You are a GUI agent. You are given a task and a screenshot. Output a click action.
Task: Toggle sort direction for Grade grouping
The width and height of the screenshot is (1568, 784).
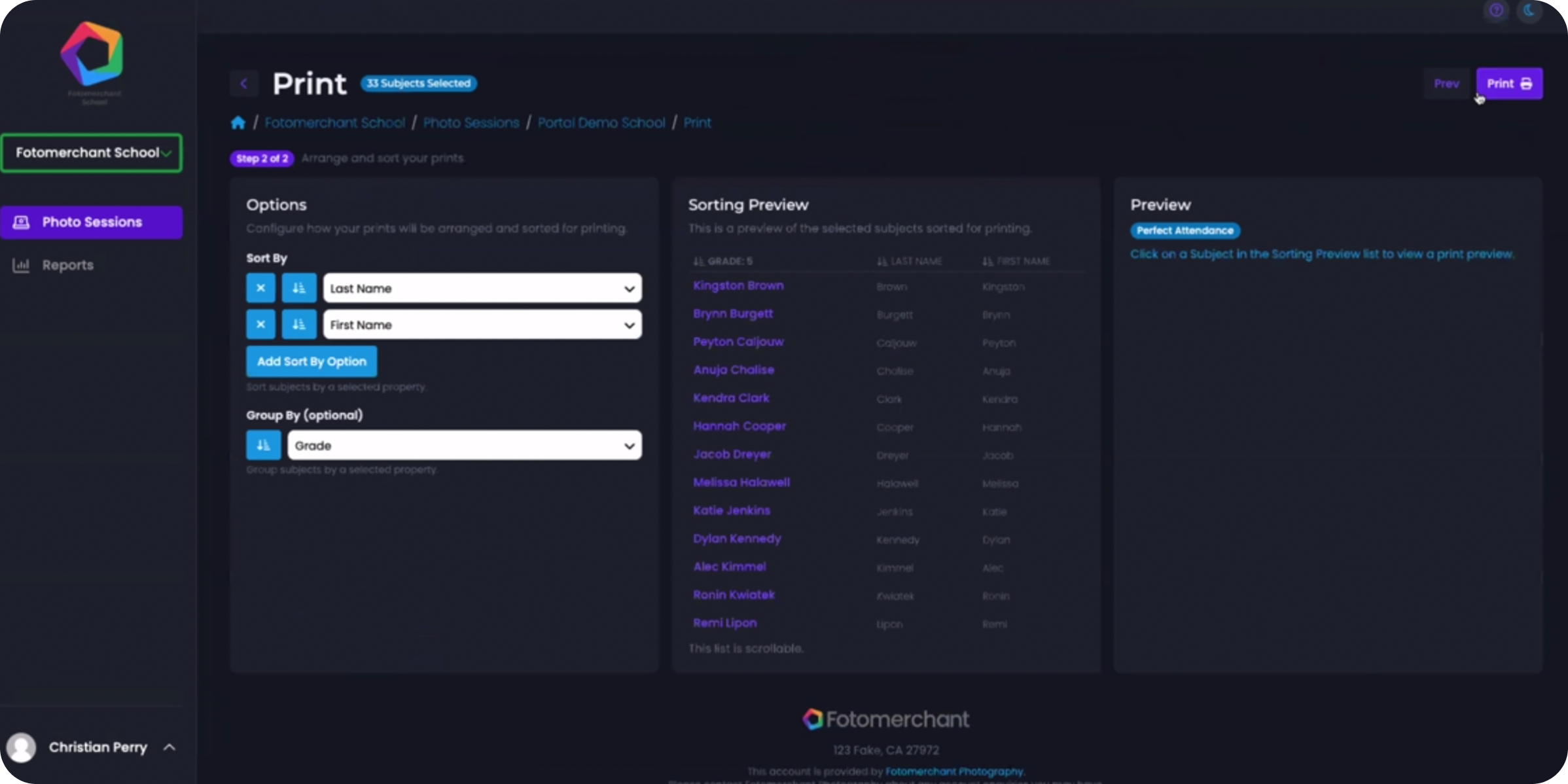(264, 446)
